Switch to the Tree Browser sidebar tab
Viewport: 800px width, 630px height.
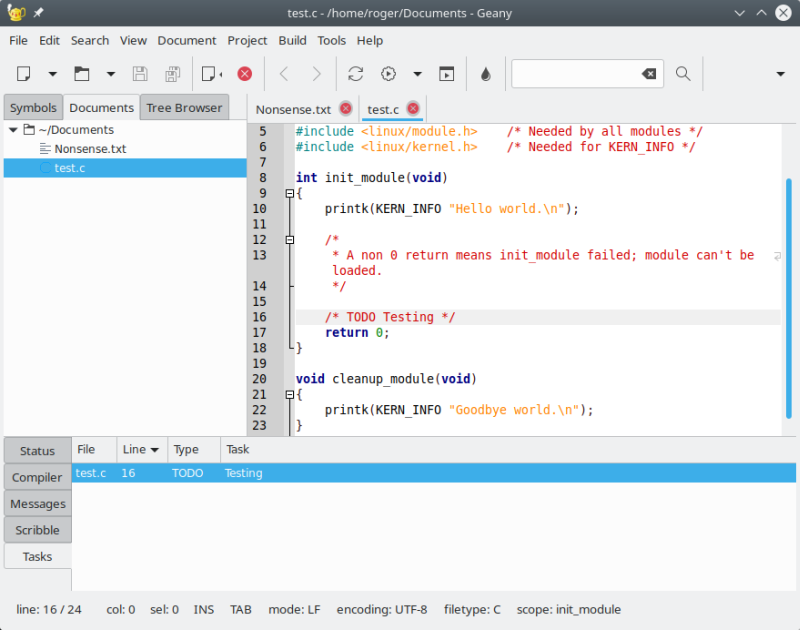coord(184,108)
